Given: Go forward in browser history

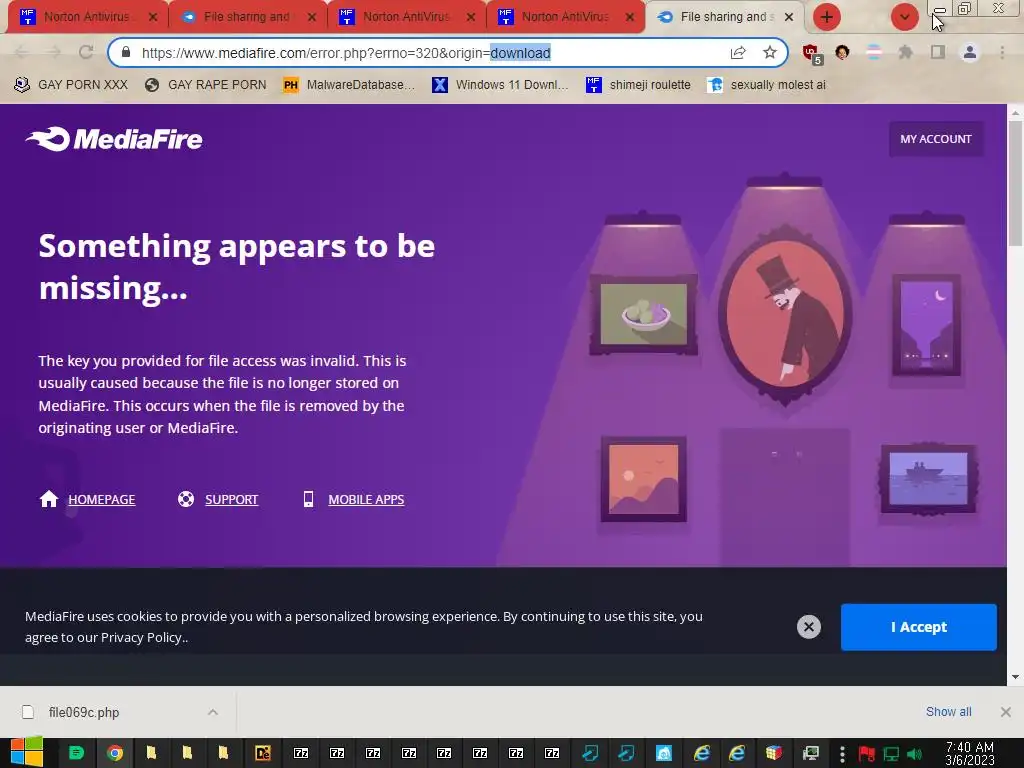Looking at the screenshot, I should coord(54,52).
